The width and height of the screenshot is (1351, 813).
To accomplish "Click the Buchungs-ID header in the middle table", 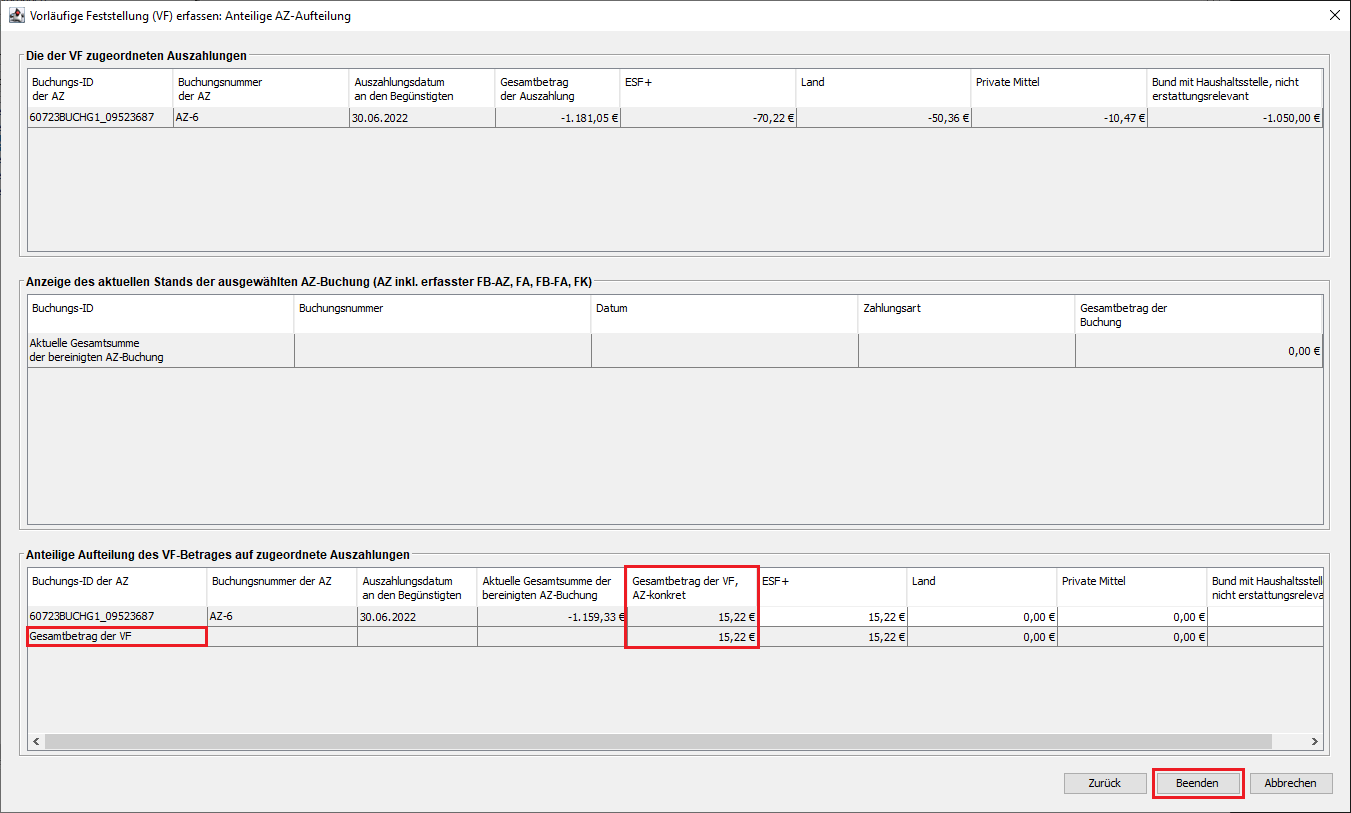I will [x=161, y=315].
